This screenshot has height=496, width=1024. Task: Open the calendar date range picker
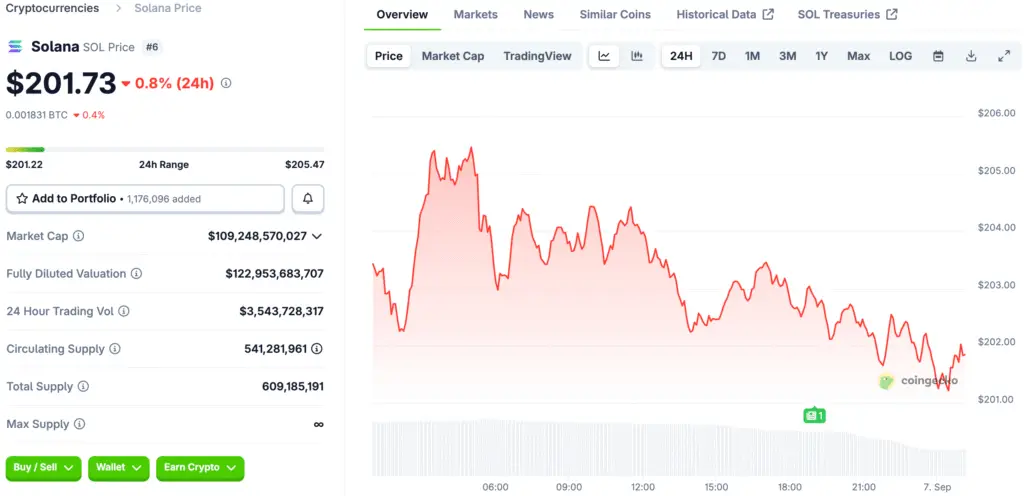938,56
